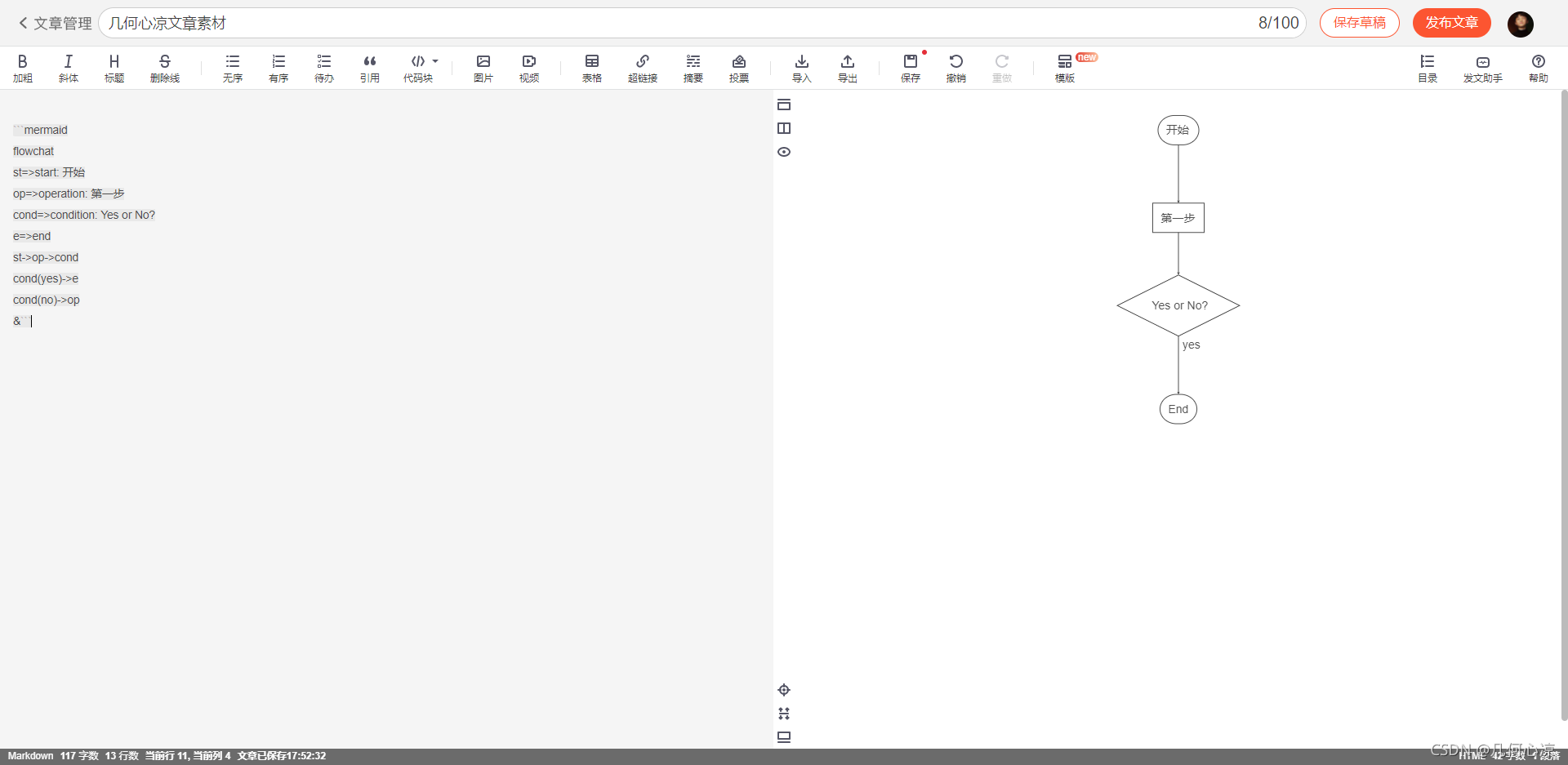Apply strikethrough (删除线)

tap(165, 68)
